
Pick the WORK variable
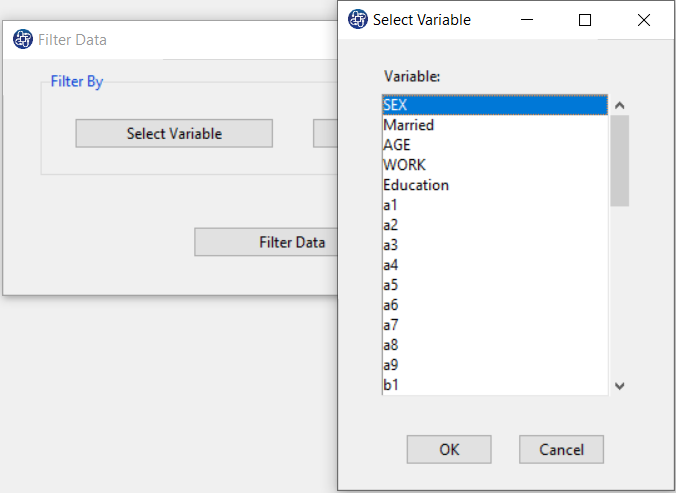point(495,165)
